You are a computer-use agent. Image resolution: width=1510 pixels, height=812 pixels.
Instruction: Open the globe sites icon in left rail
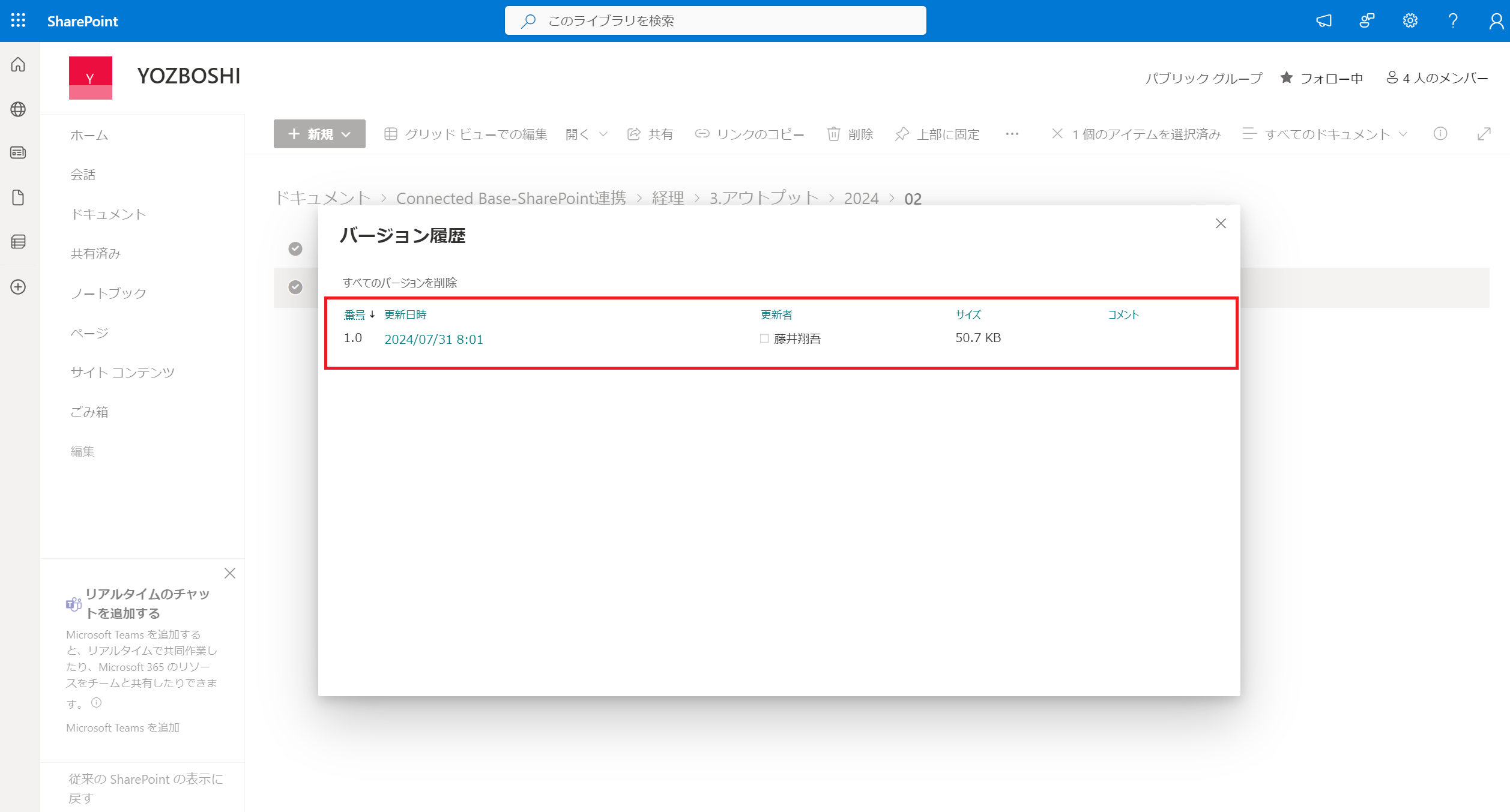coord(18,109)
